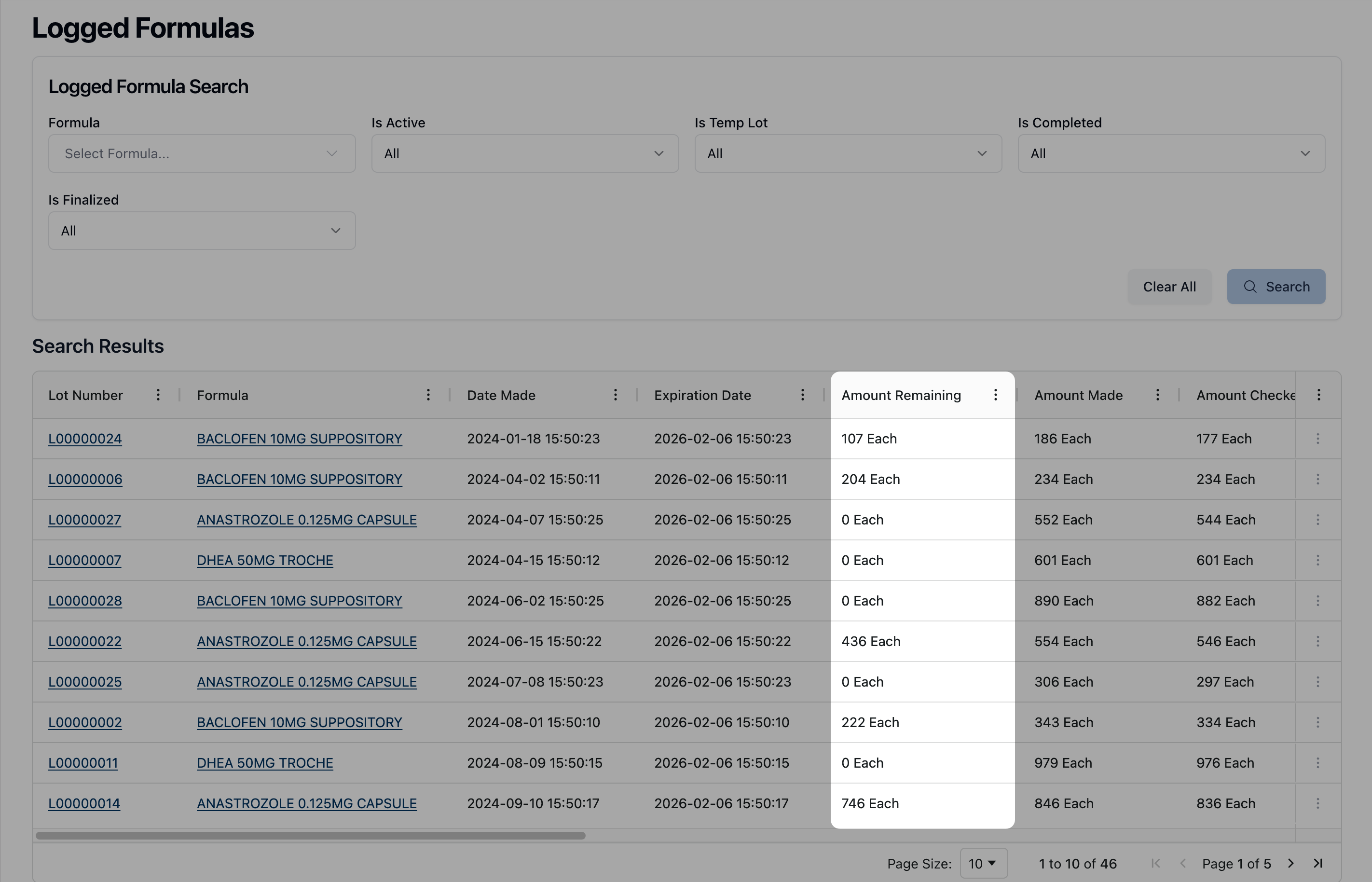
Task: Click the Search button
Action: click(1275, 287)
